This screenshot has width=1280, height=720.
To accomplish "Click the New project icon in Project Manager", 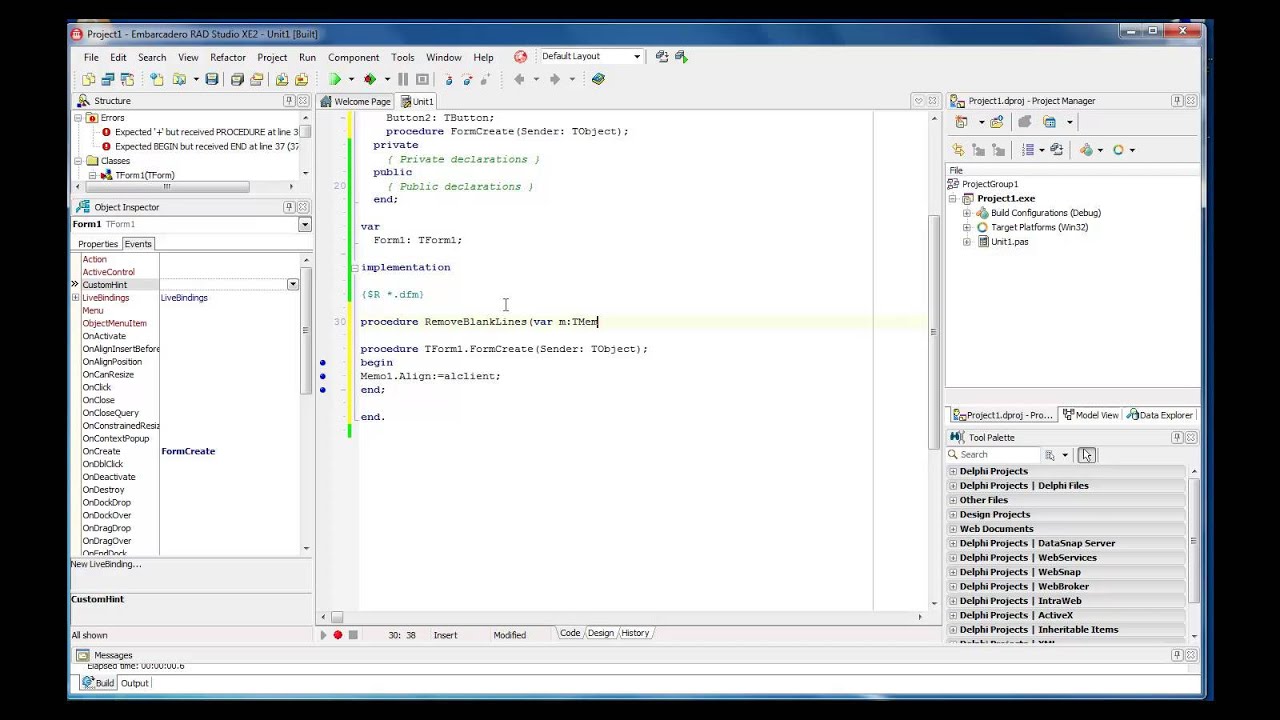I will [x=961, y=122].
